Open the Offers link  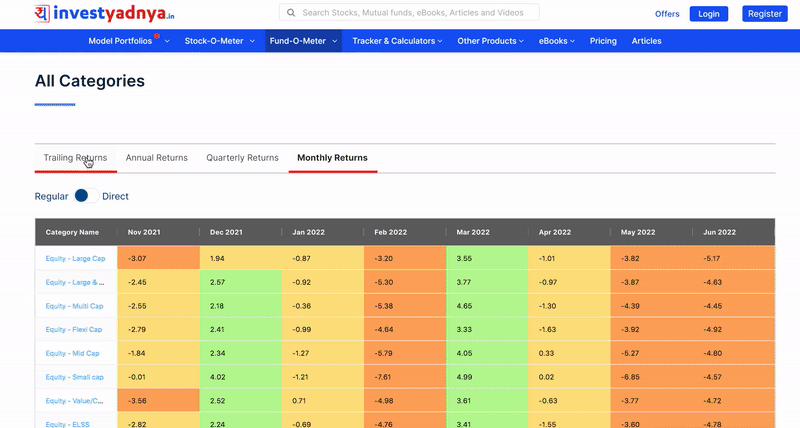coord(667,14)
